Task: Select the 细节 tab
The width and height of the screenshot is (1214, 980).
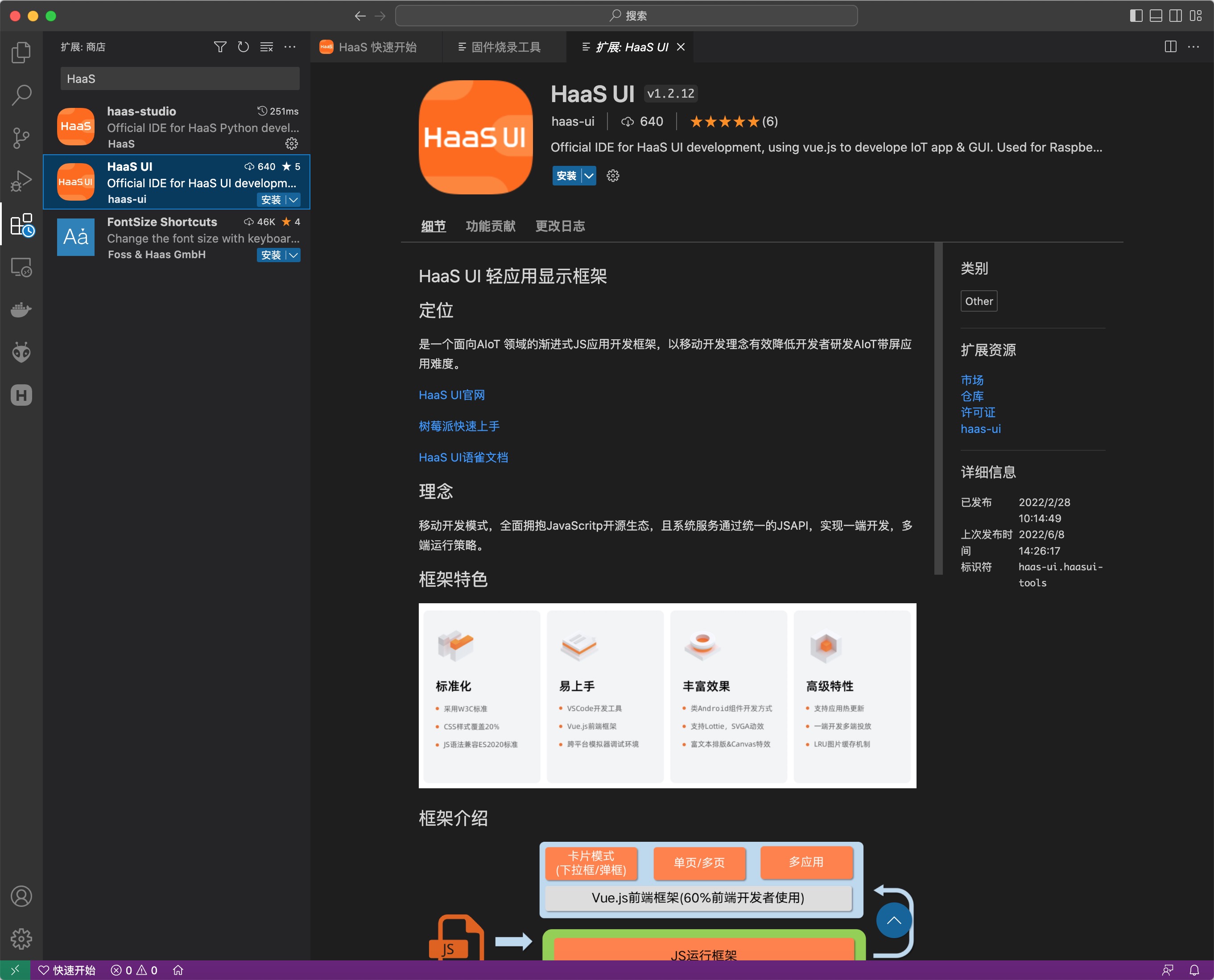Action: click(433, 226)
